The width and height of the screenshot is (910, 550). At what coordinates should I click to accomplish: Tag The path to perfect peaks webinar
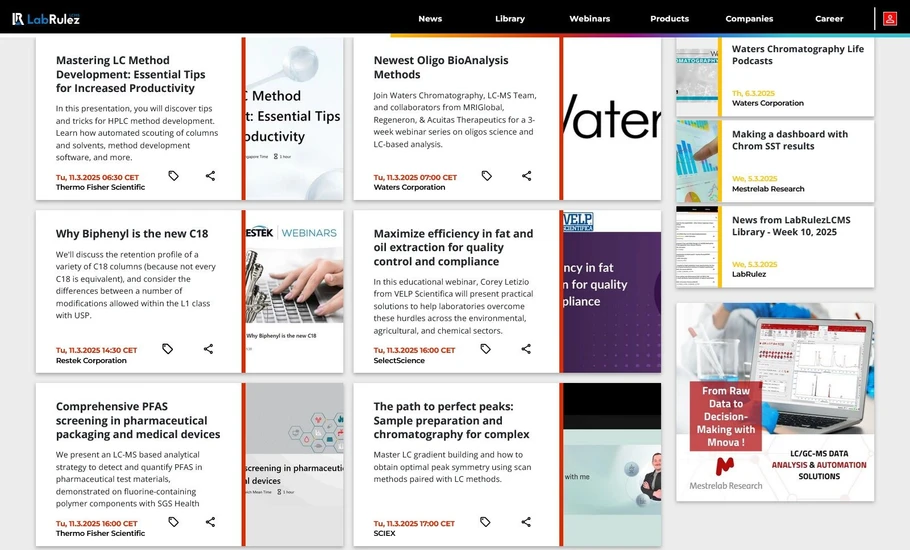tap(485, 522)
